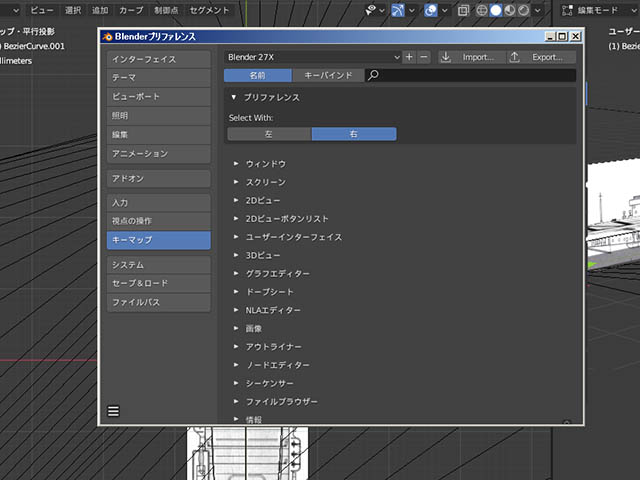Toggle the gizmo display icon in the viewport header
Screen dimensions: 640x480
coord(398,10)
